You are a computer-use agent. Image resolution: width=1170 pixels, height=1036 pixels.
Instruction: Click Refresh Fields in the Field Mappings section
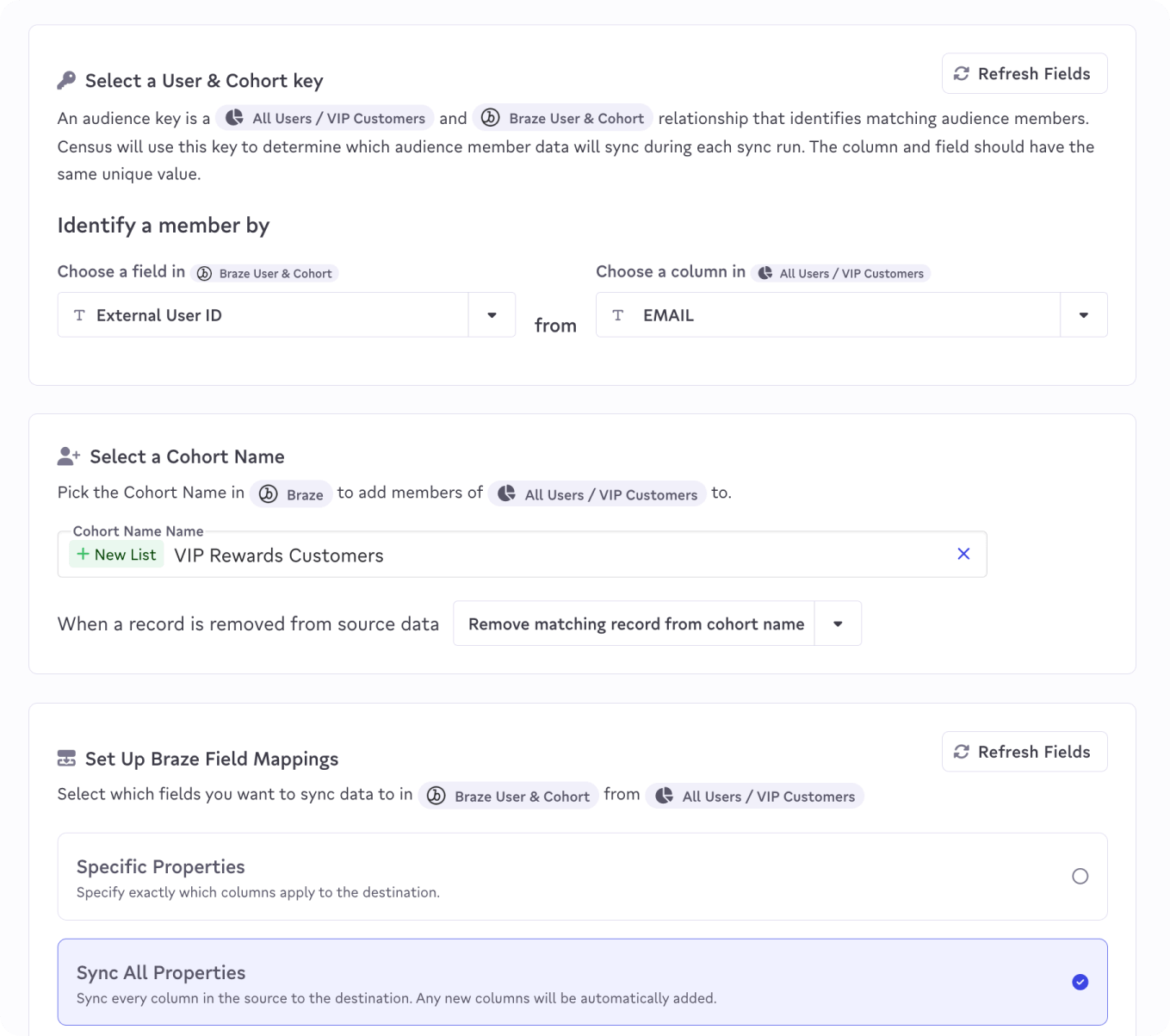pyautogui.click(x=1024, y=752)
